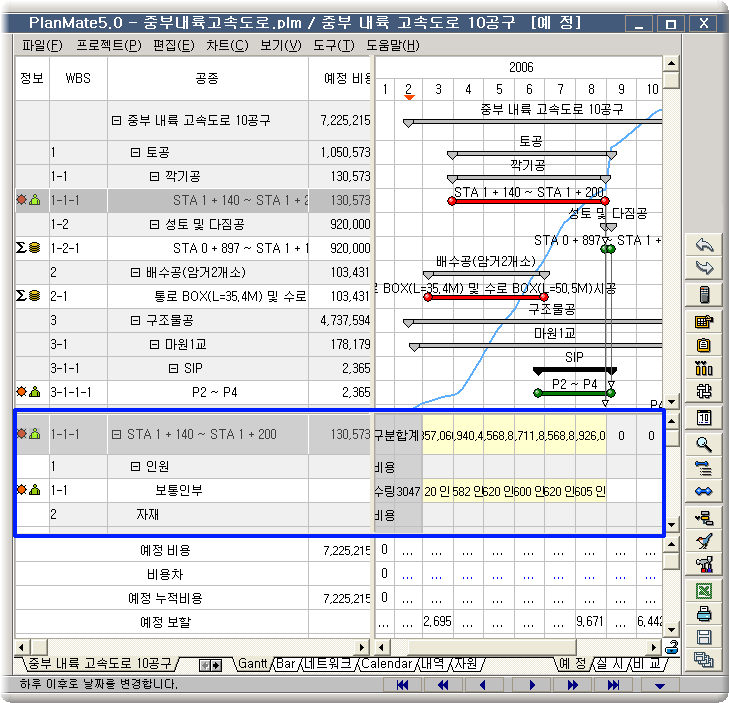Click the calendar date icon in right toolbar
Image resolution: width=729 pixels, height=703 pixels.
[704, 417]
